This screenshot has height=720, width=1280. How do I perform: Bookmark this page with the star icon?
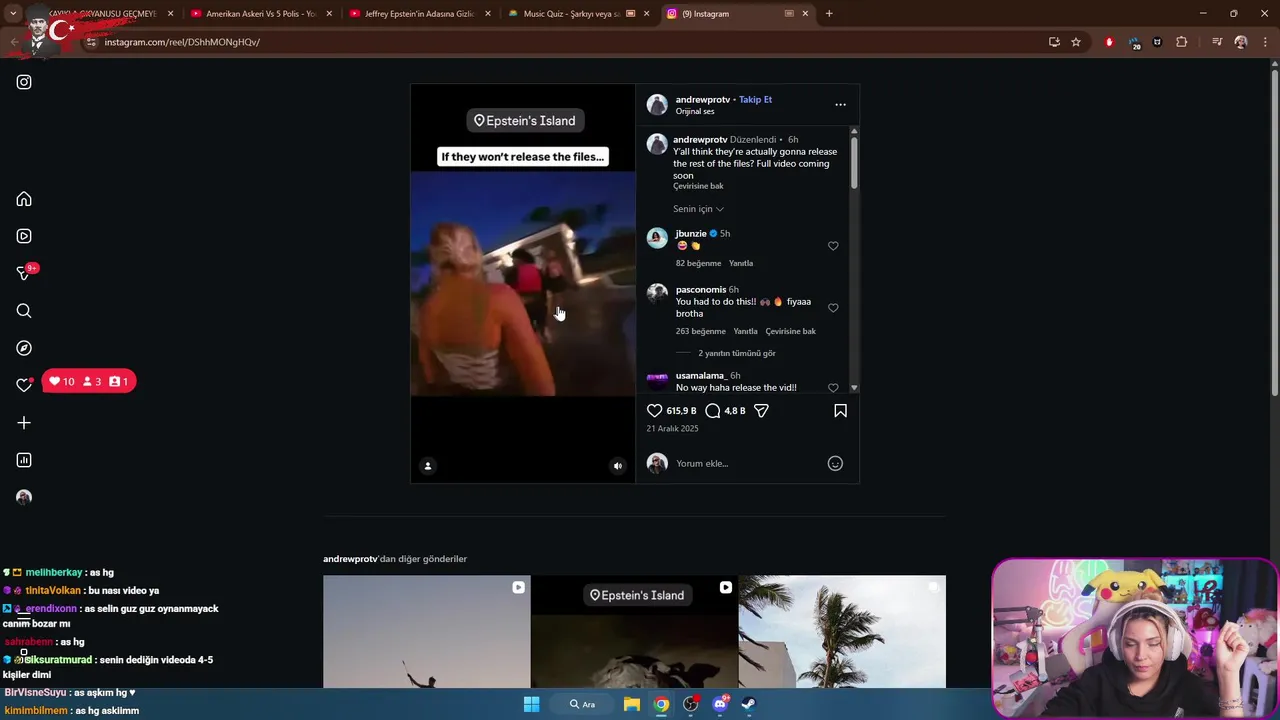(1076, 42)
